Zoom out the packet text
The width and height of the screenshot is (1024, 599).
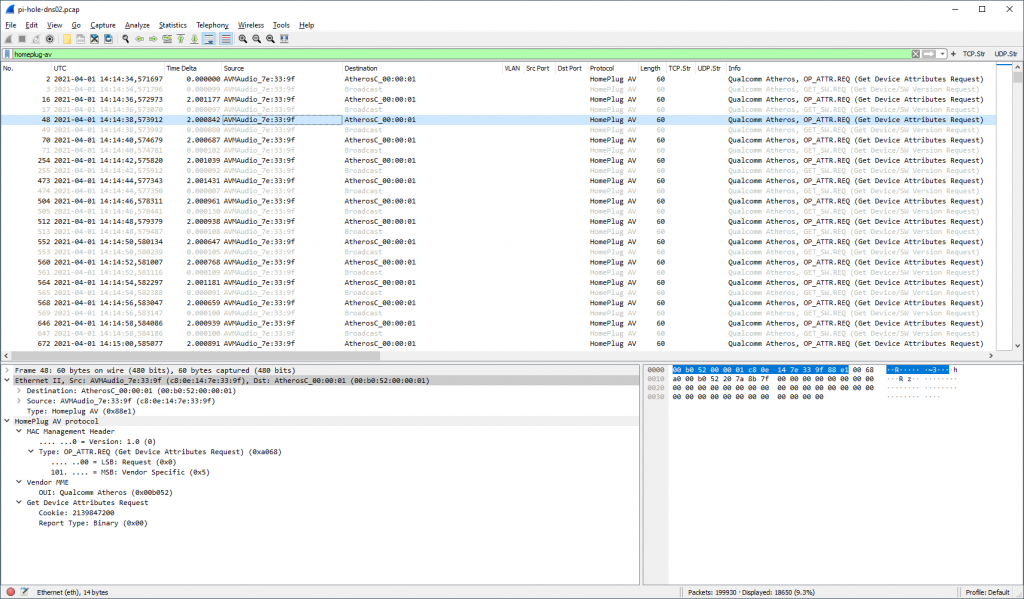click(x=256, y=39)
